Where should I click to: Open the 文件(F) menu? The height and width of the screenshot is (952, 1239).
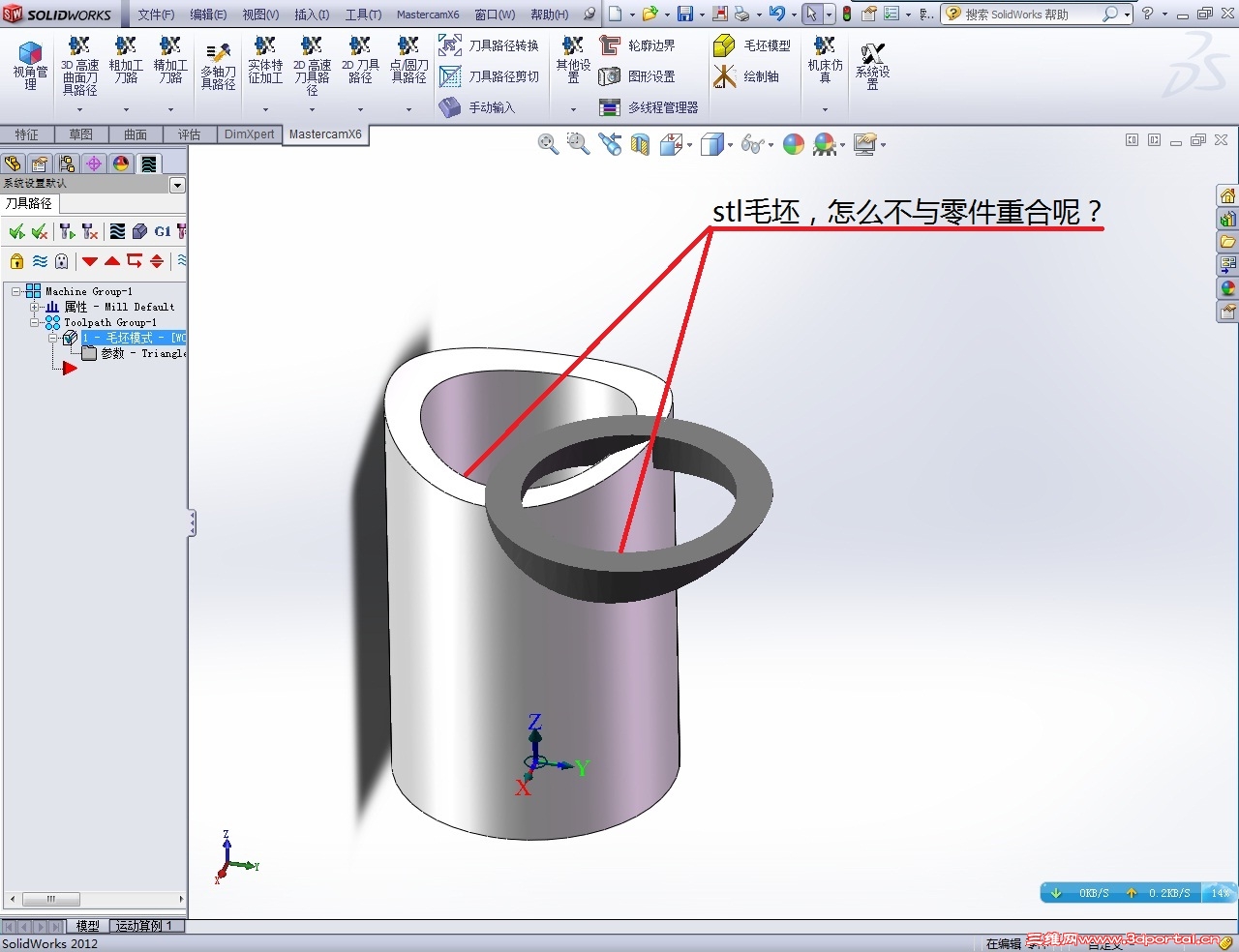156,15
